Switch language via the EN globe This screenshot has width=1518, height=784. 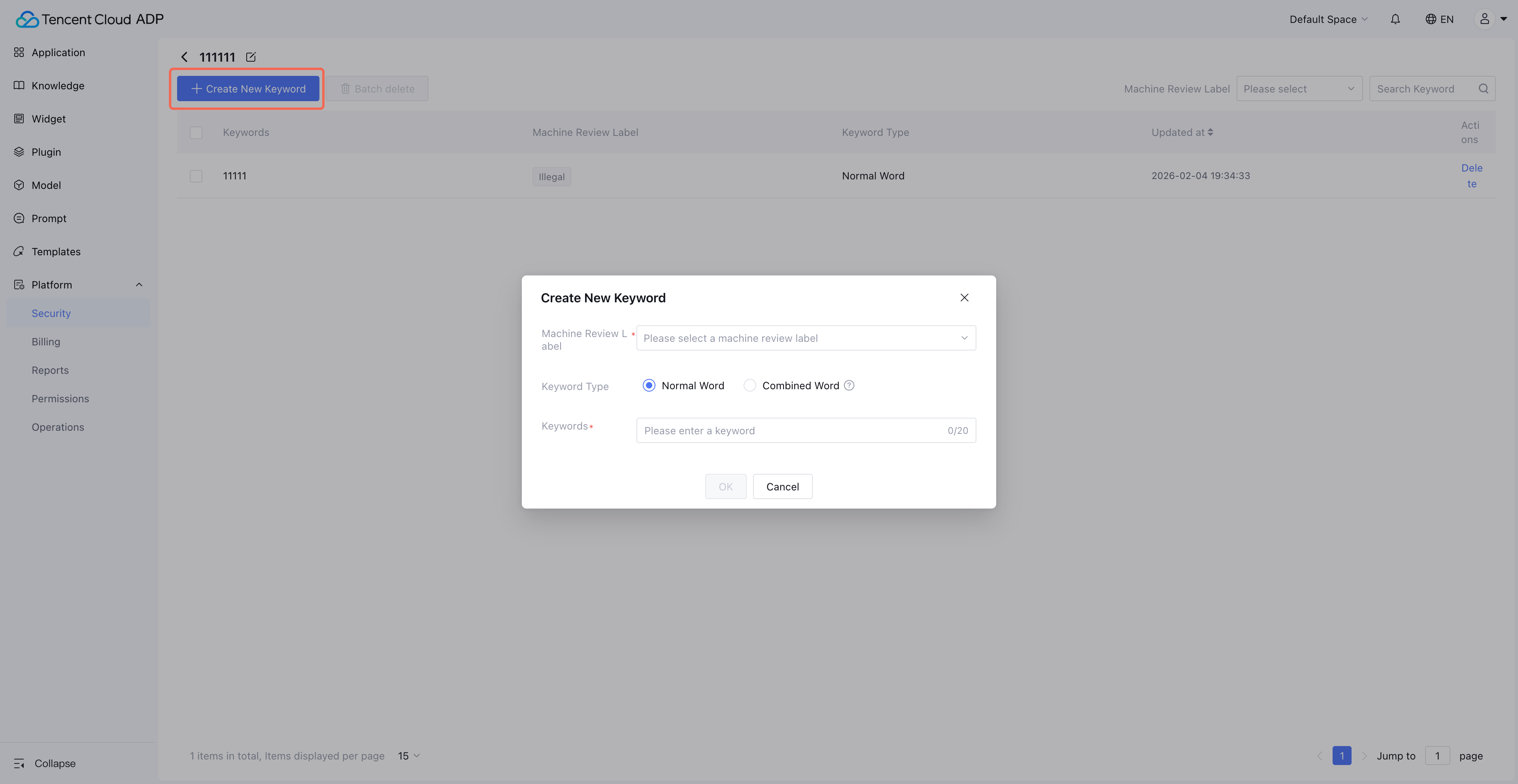(1439, 19)
